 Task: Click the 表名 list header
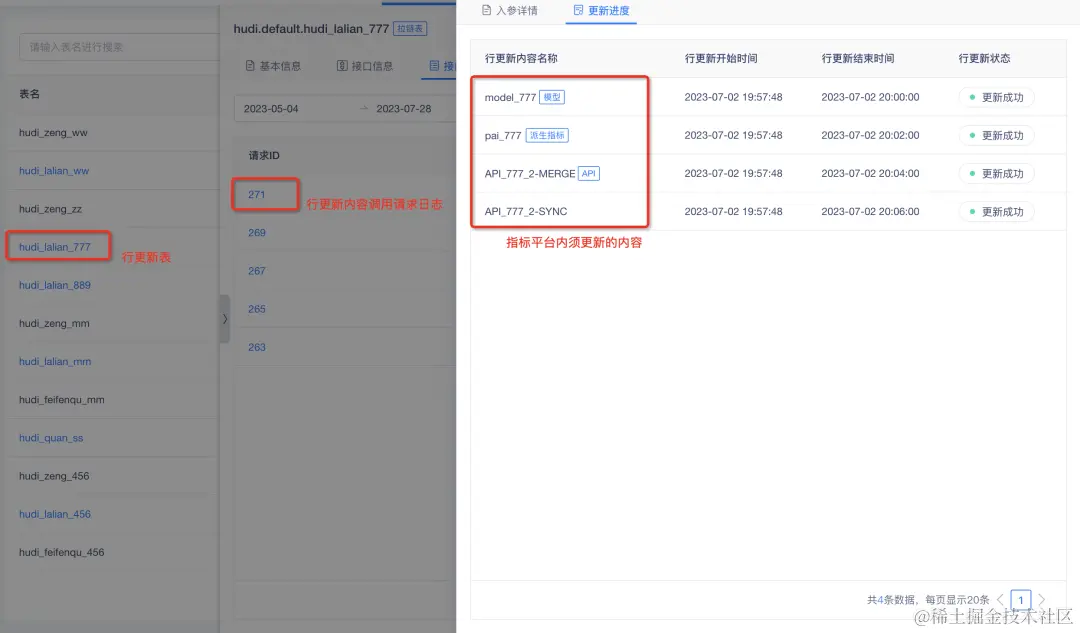30,94
